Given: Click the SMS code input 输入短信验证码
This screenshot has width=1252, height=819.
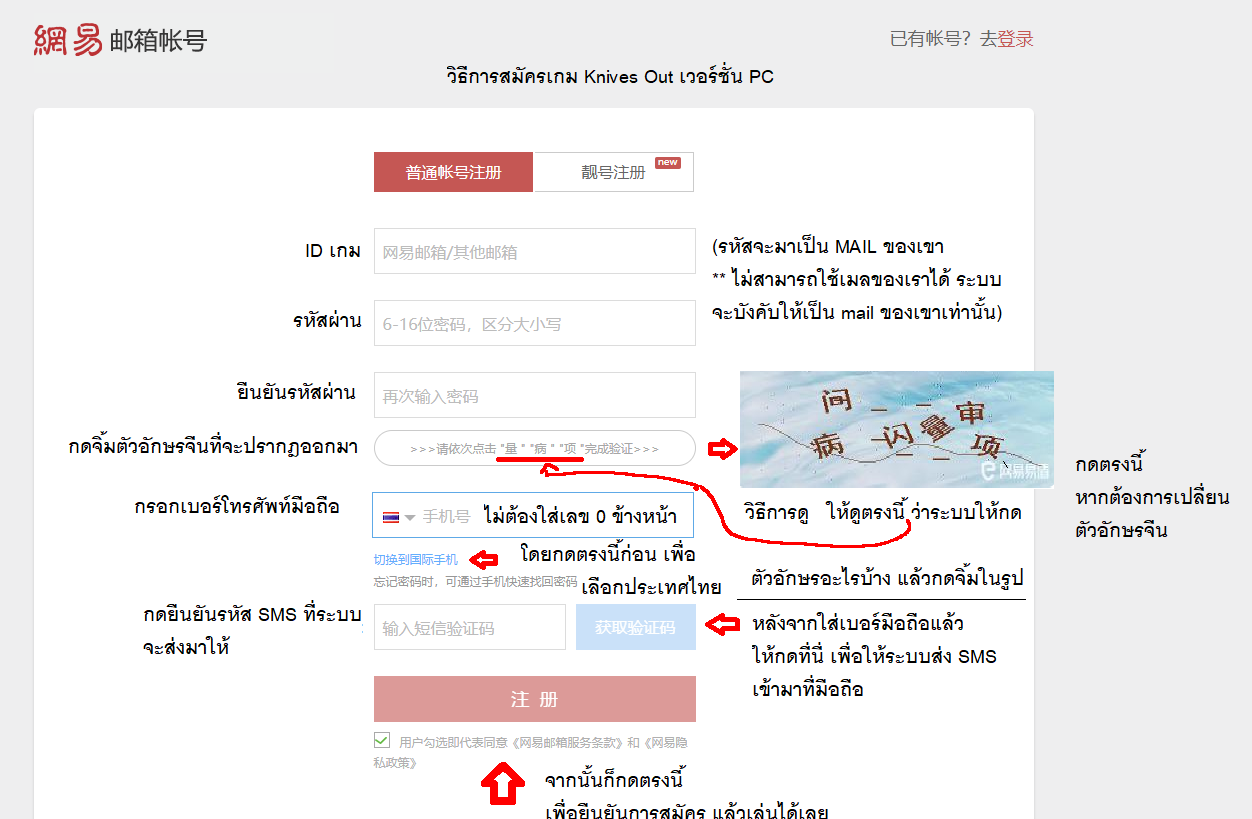Looking at the screenshot, I should click(x=470, y=627).
